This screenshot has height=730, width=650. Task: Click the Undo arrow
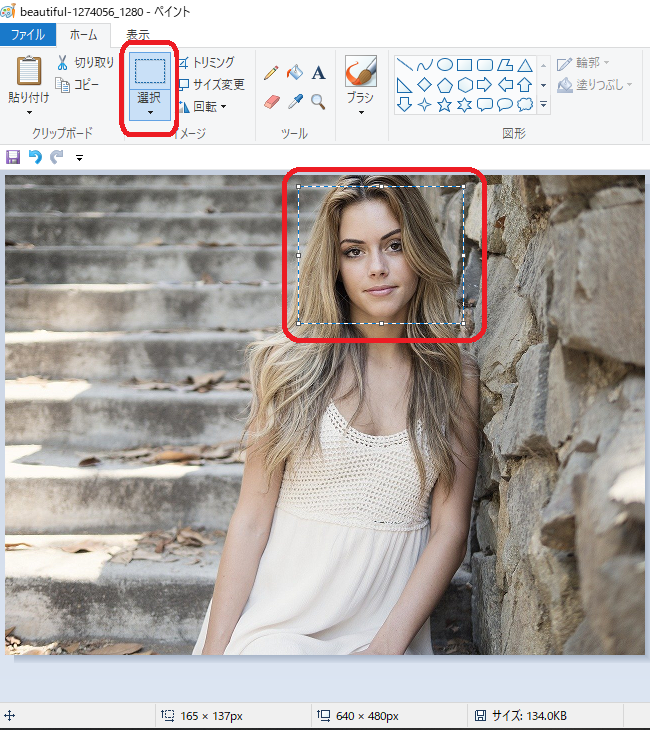point(35,157)
